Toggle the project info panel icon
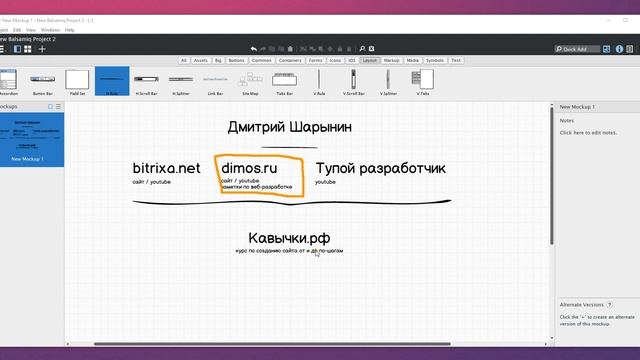The height and width of the screenshot is (360, 640). 630,49
